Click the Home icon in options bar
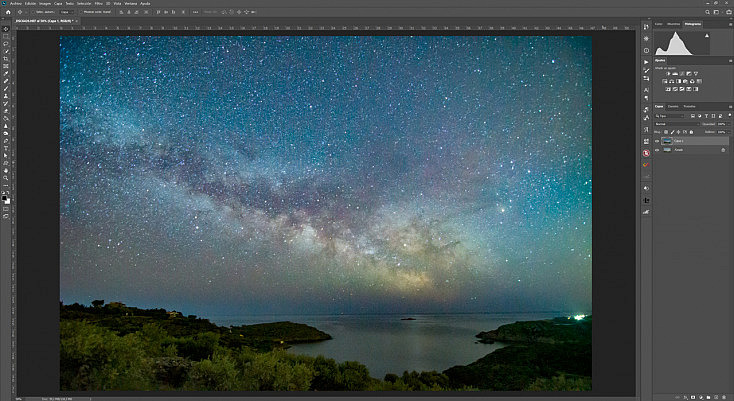The height and width of the screenshot is (401, 734). tap(8, 12)
